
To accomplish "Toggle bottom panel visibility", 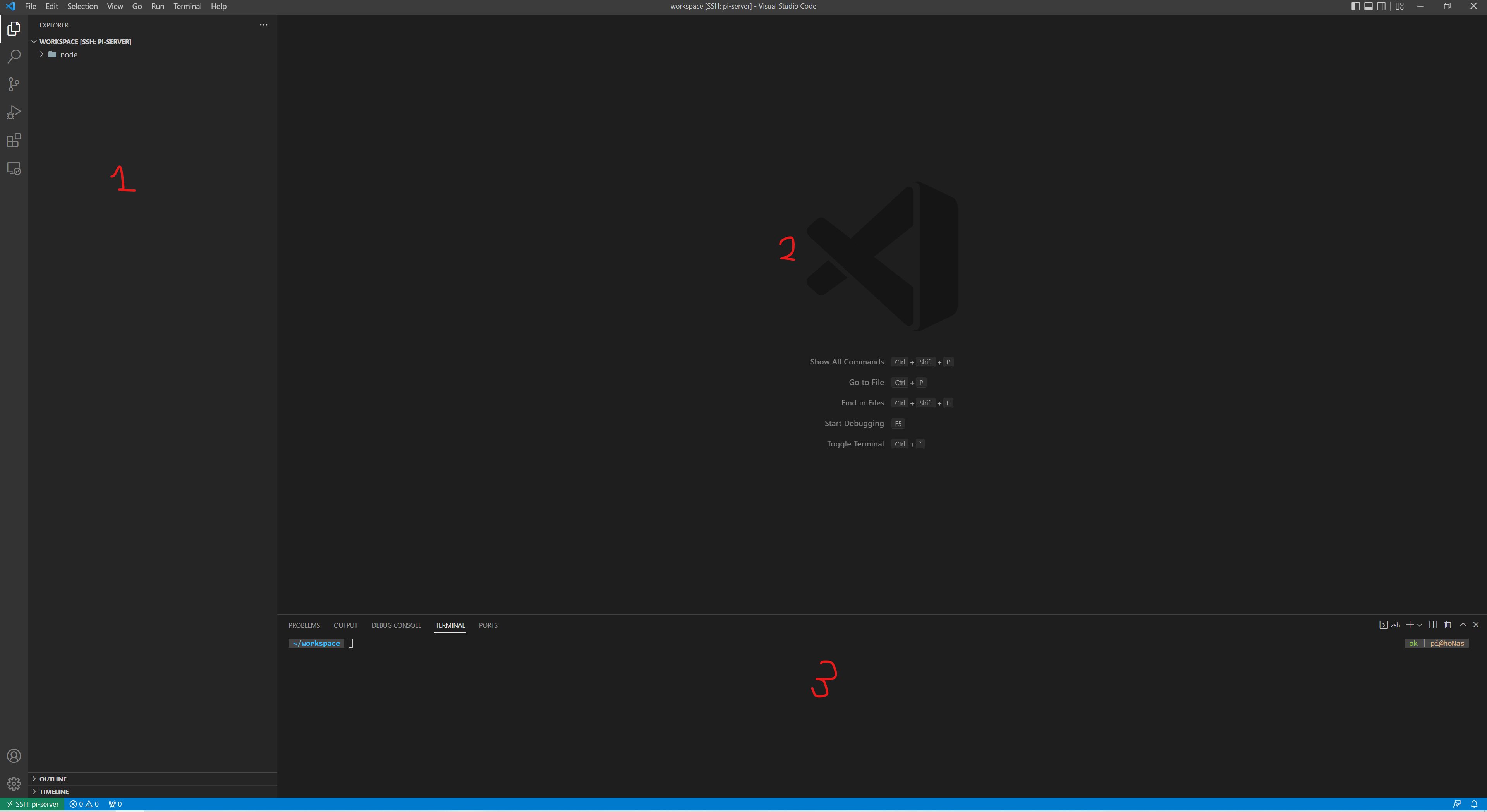I will (1368, 6).
